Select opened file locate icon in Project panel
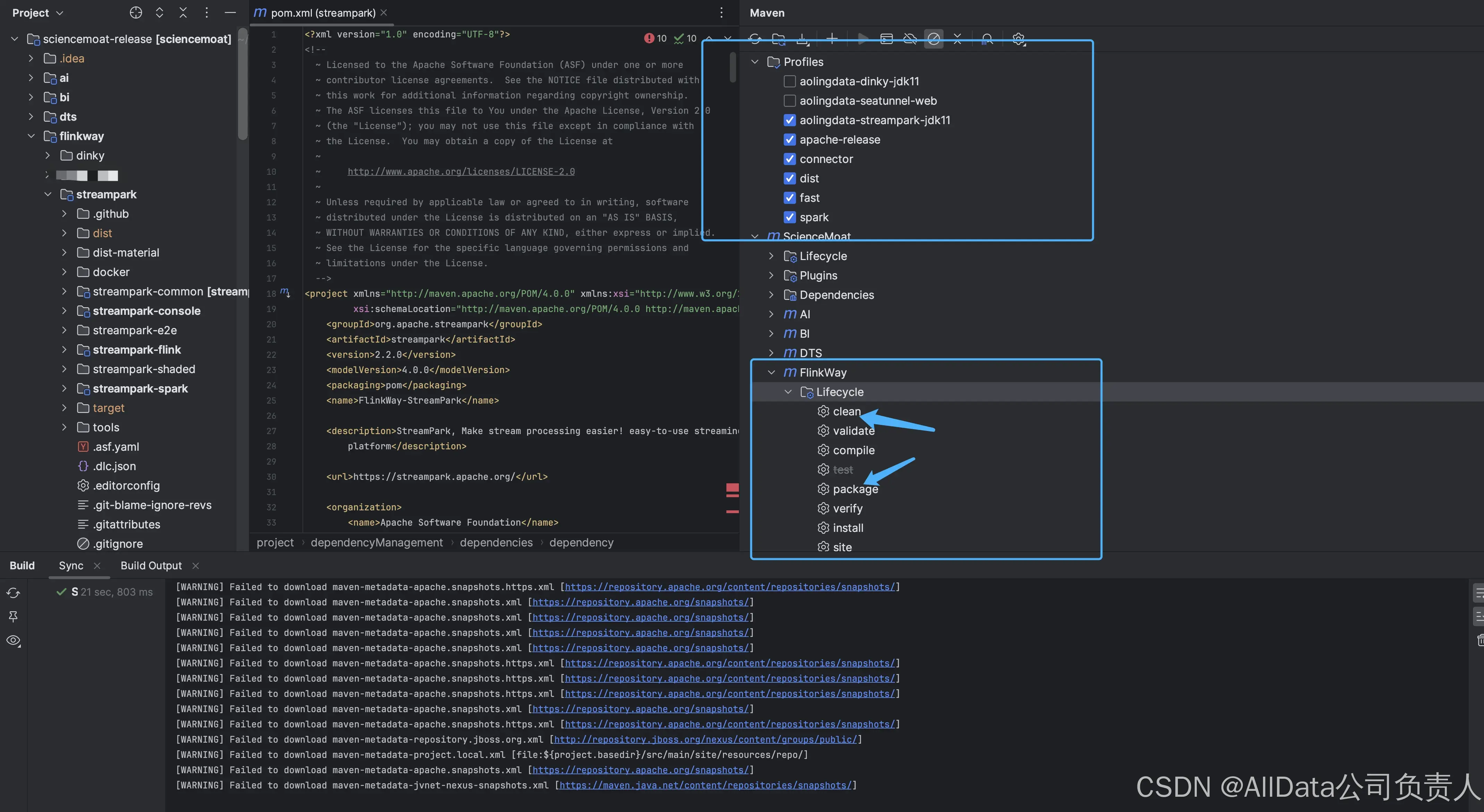Viewport: 1484px width, 812px height. (136, 13)
